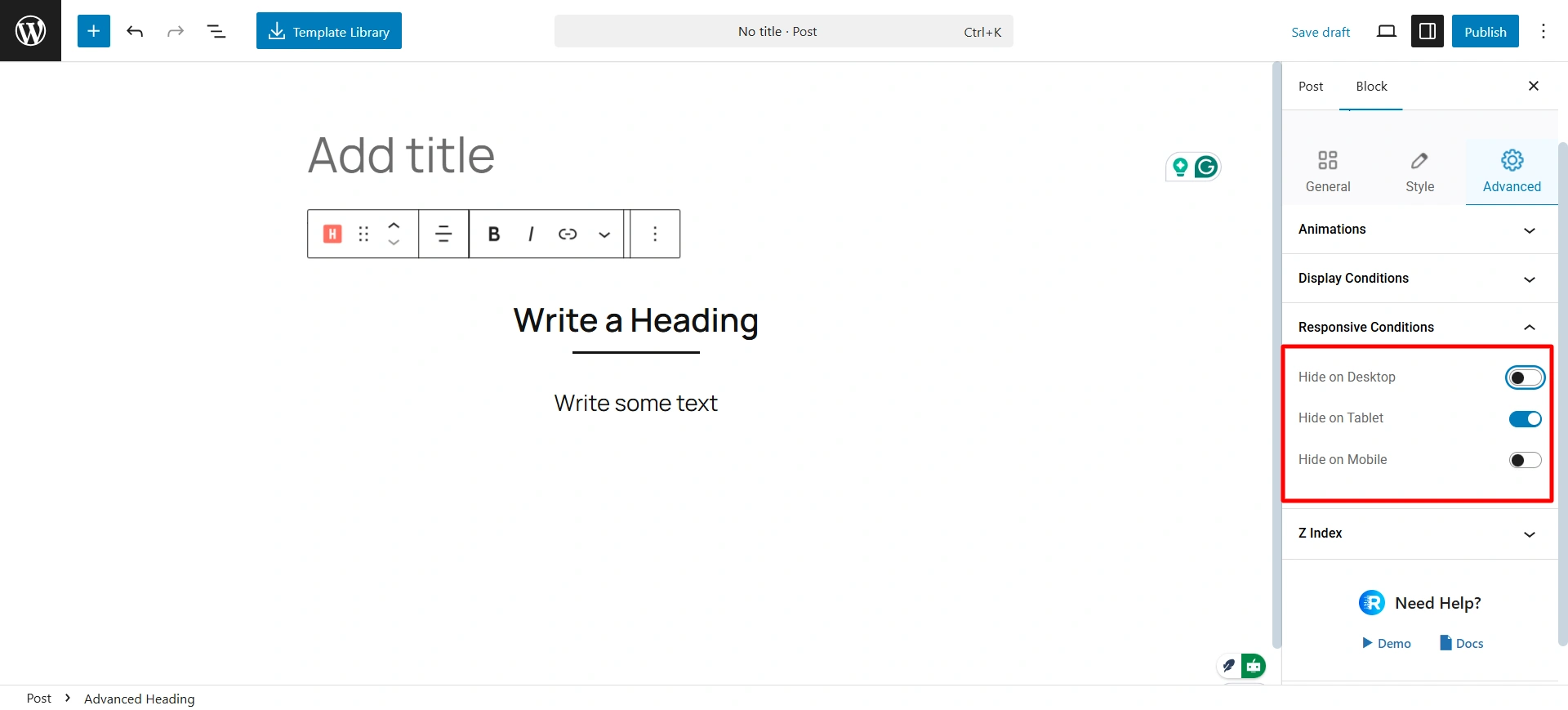
Task: Open the Document Overview list icon
Action: (216, 31)
